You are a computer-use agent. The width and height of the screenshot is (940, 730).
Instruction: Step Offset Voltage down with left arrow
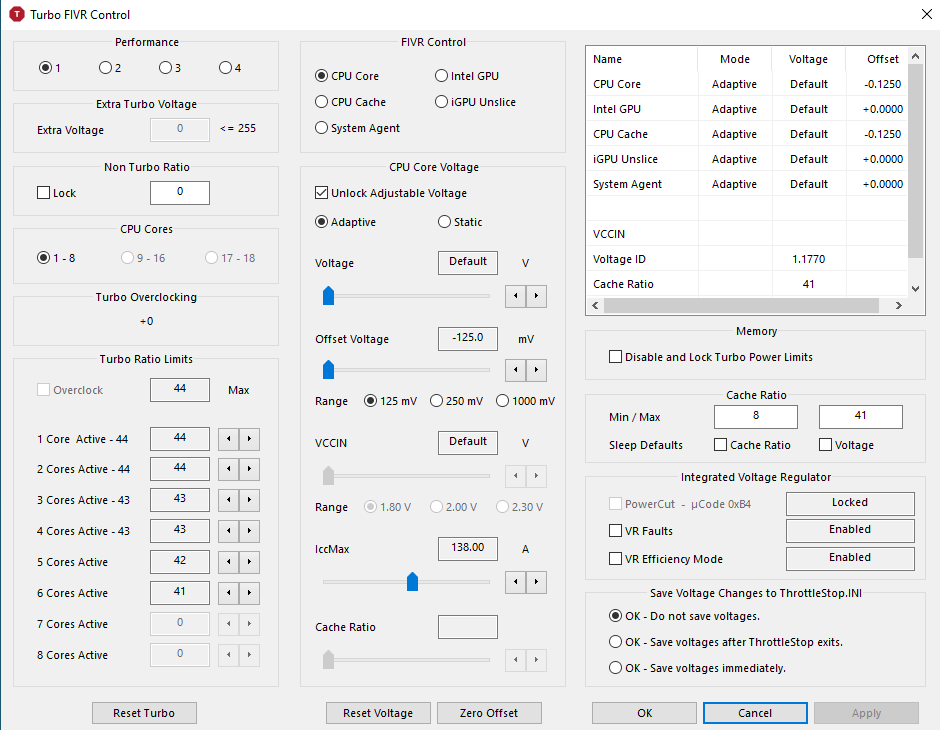[x=516, y=370]
